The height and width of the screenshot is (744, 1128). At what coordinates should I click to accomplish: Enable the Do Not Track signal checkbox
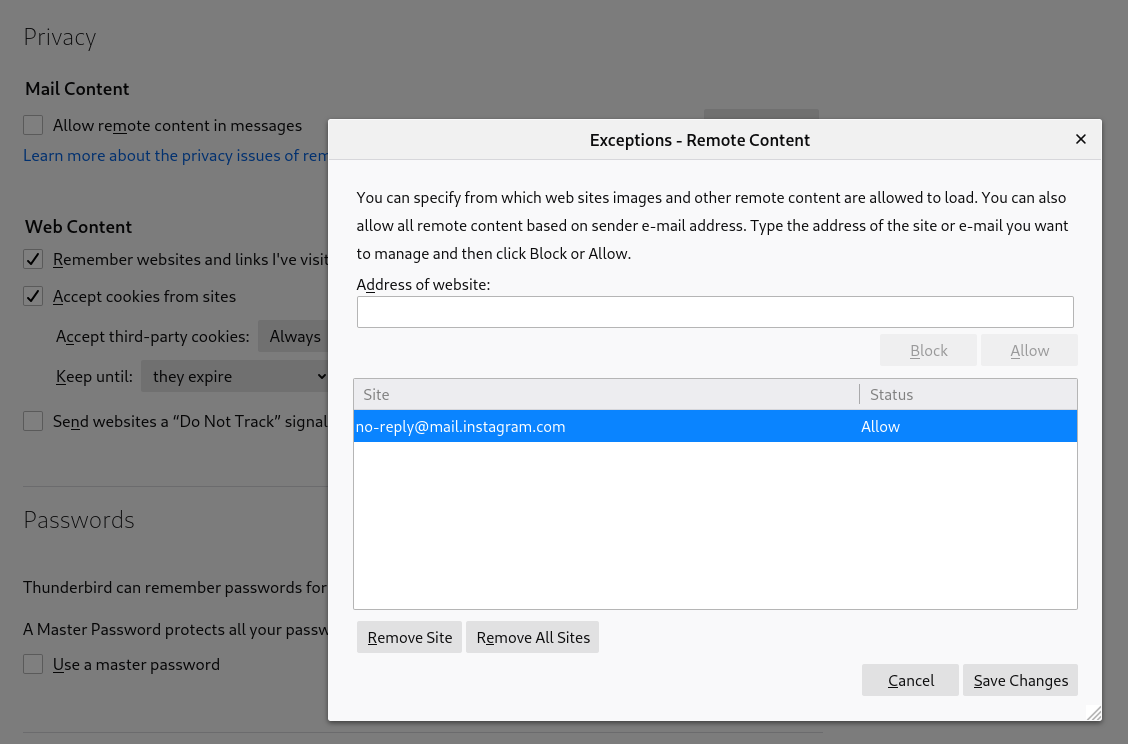pos(34,421)
